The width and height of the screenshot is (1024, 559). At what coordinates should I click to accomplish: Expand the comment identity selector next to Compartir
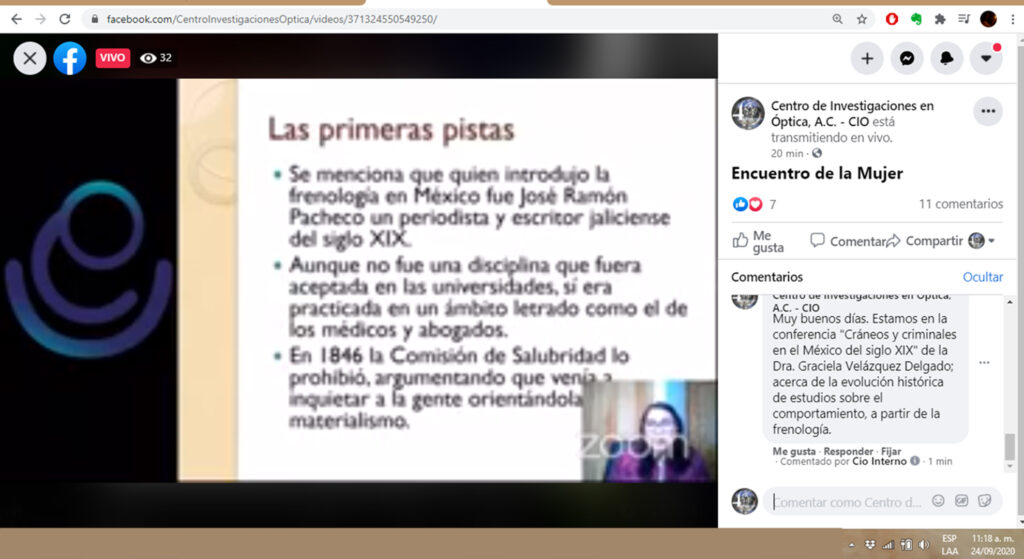982,241
